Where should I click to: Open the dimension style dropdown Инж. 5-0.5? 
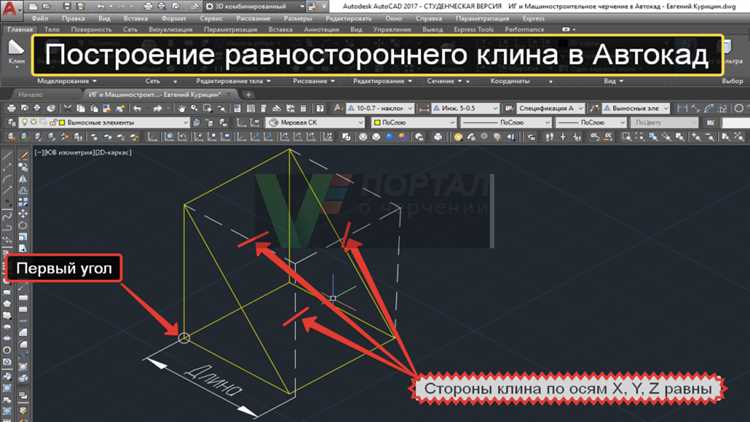(x=465, y=109)
